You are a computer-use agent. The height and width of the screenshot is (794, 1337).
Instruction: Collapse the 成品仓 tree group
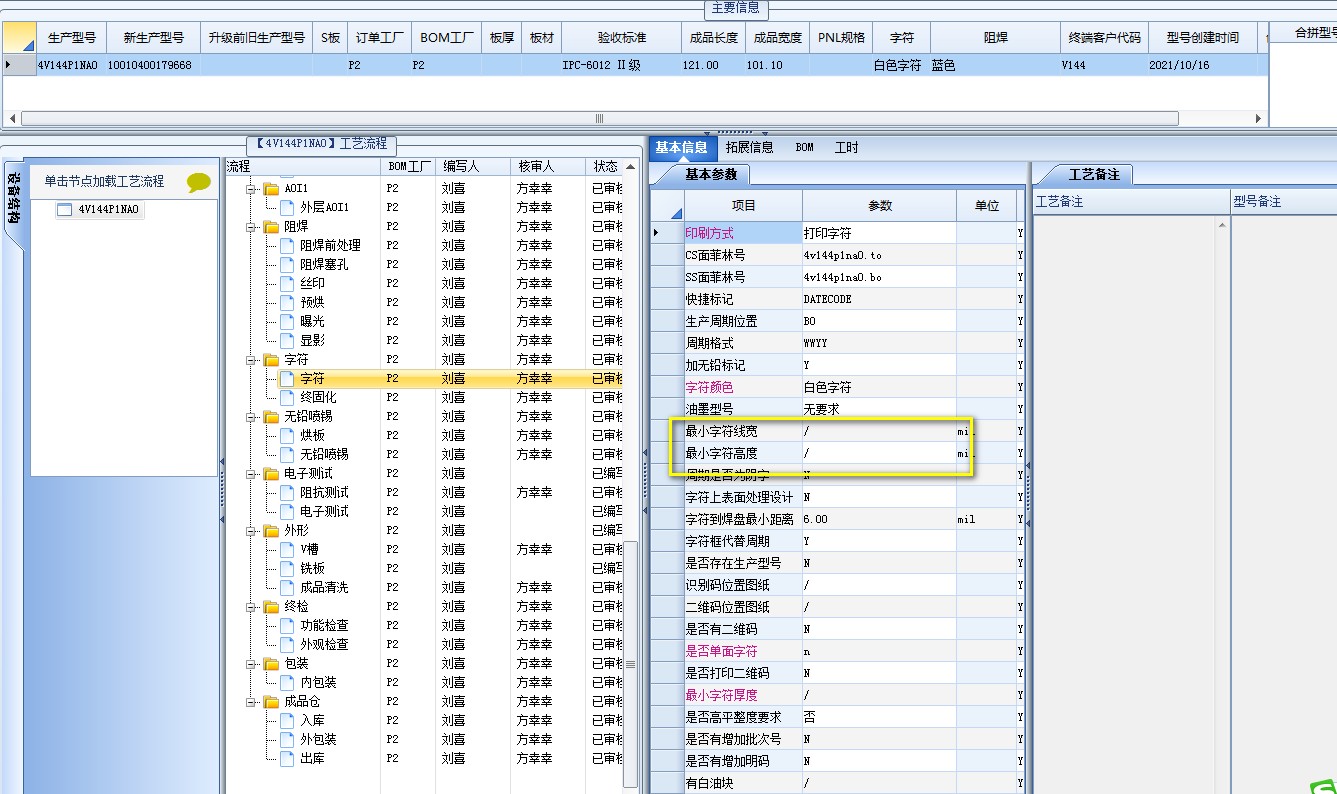point(251,702)
